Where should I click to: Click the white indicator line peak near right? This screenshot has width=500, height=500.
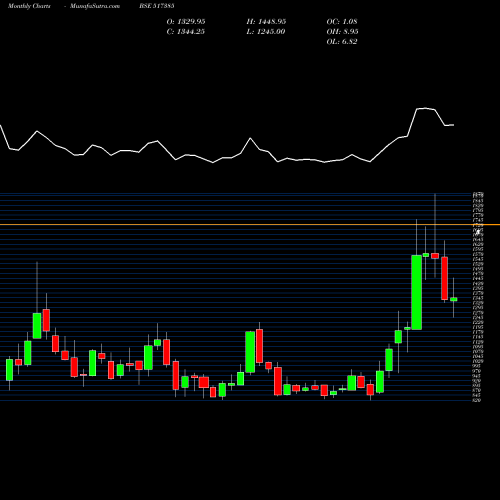425,108
